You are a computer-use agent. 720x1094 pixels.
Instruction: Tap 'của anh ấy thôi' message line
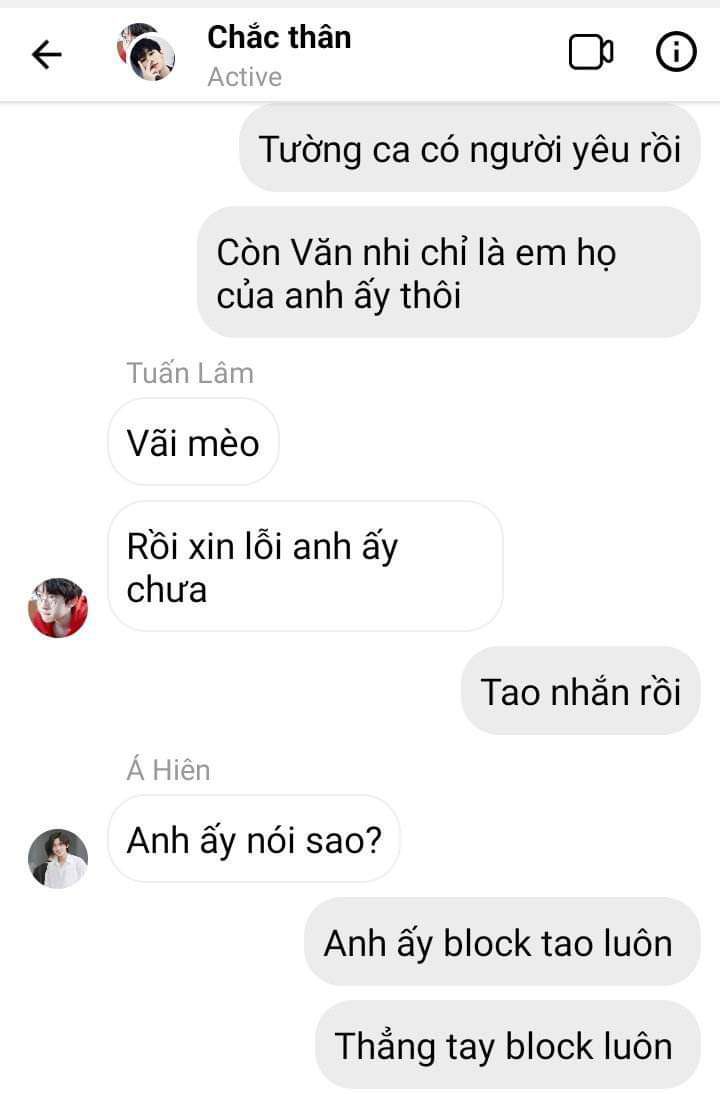pyautogui.click(x=339, y=296)
